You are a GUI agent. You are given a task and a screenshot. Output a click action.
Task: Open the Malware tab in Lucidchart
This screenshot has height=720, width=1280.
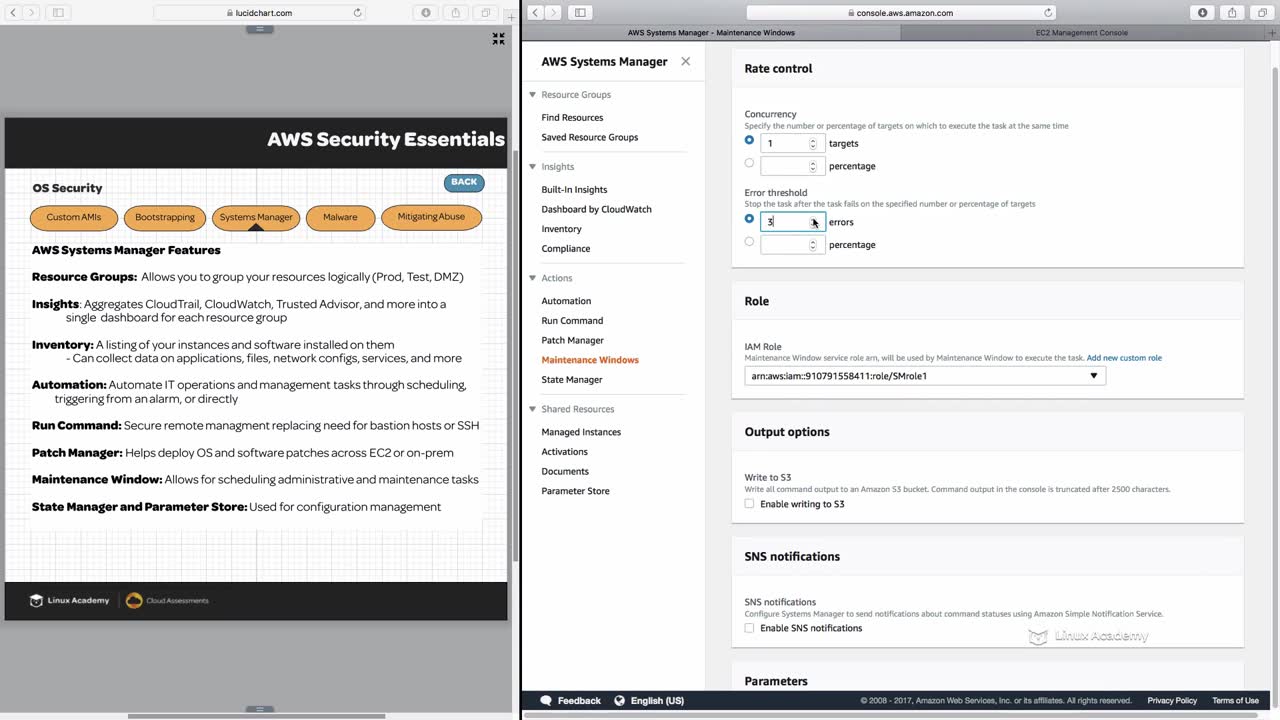[340, 217]
